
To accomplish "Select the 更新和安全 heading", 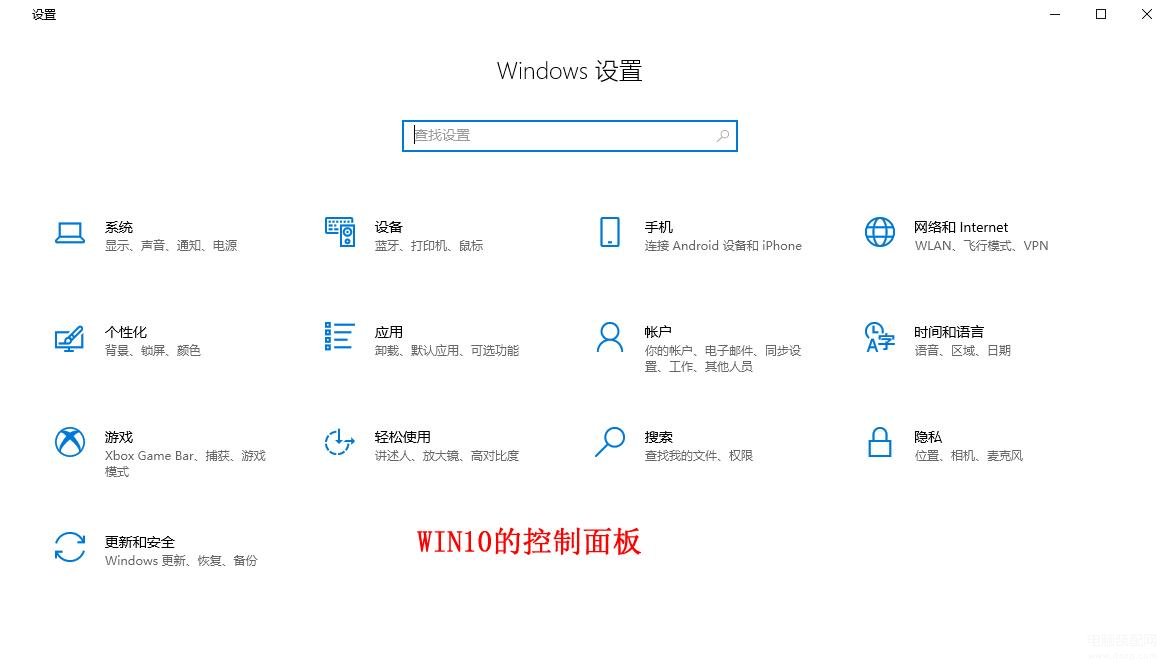I will (x=140, y=542).
